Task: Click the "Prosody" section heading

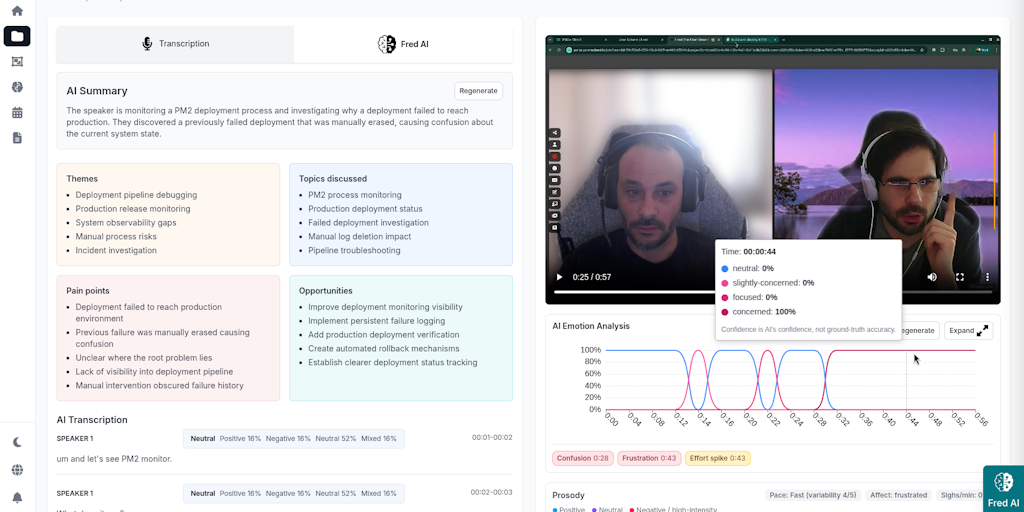Action: 568,495
